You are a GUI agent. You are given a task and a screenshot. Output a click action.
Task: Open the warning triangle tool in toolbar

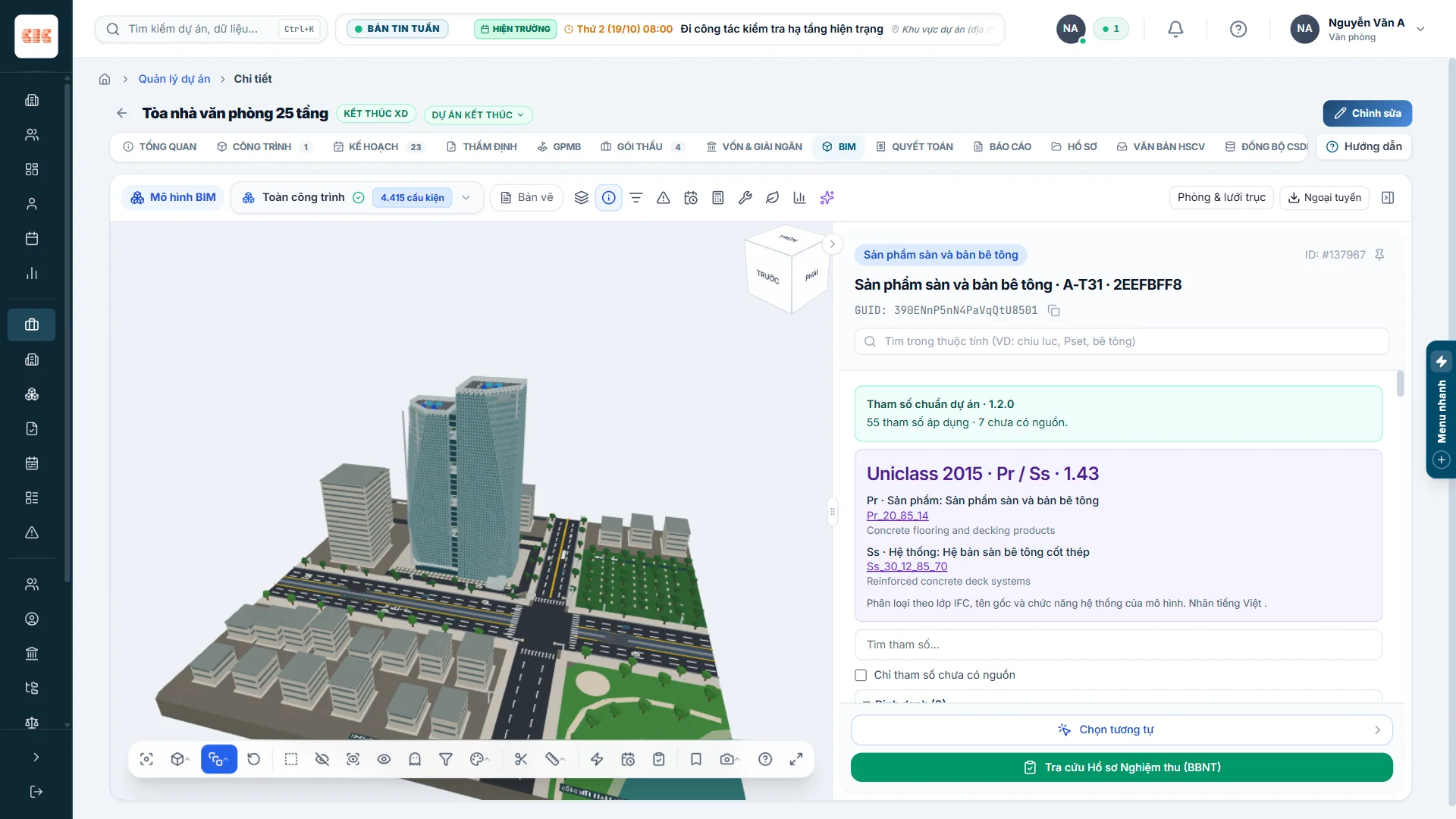663,198
